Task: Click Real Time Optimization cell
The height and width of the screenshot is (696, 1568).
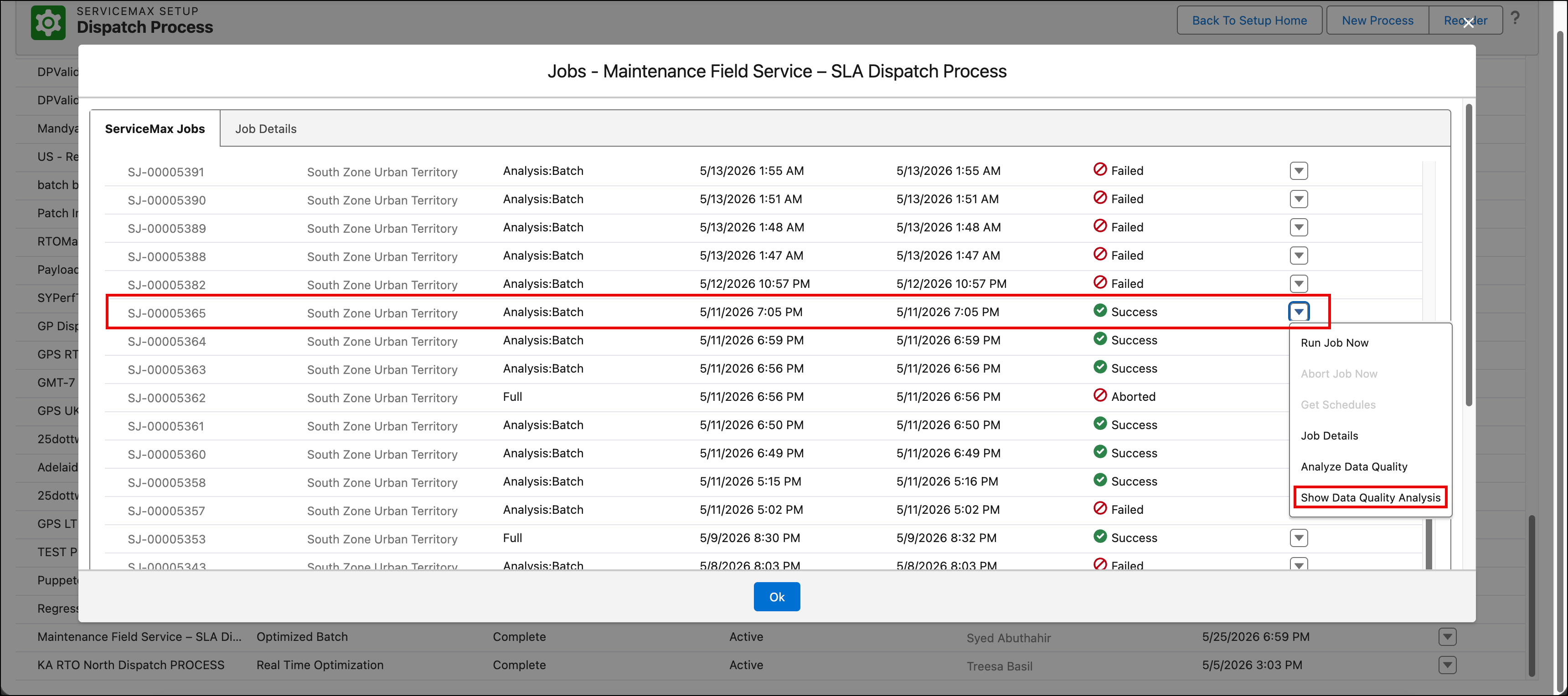Action: [320, 665]
